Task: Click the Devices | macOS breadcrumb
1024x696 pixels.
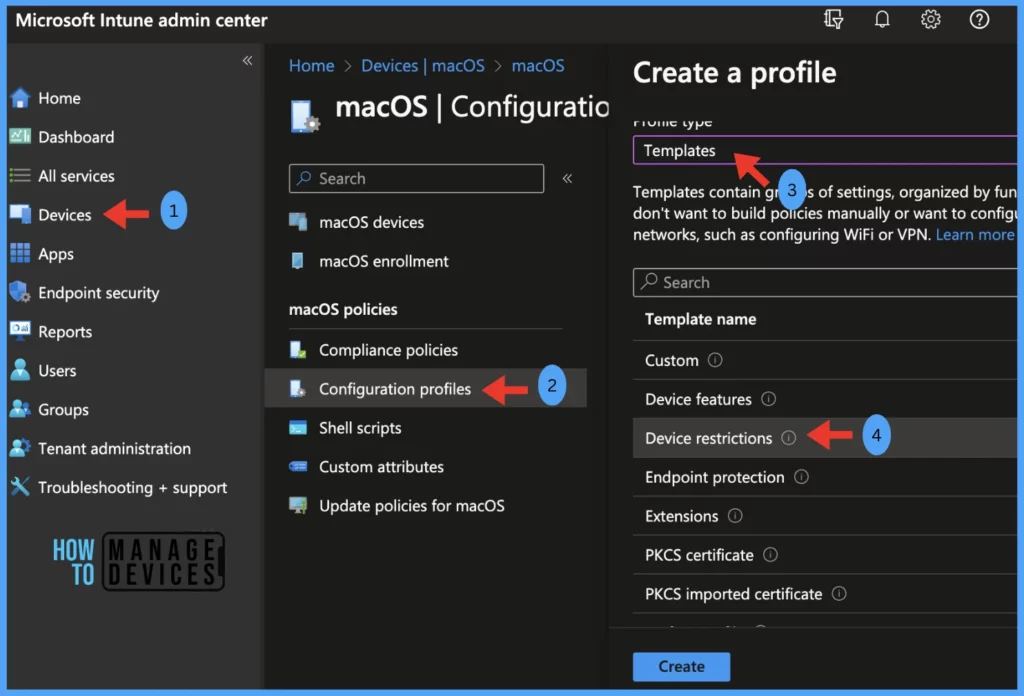Action: coord(423,65)
